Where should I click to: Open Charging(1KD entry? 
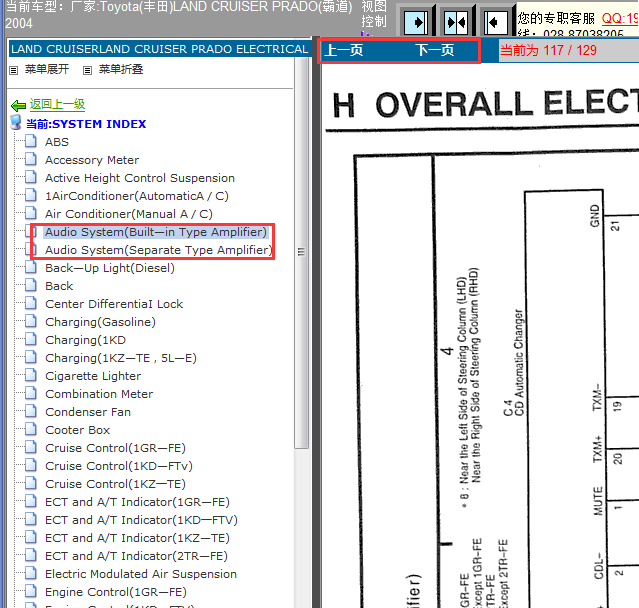click(86, 340)
